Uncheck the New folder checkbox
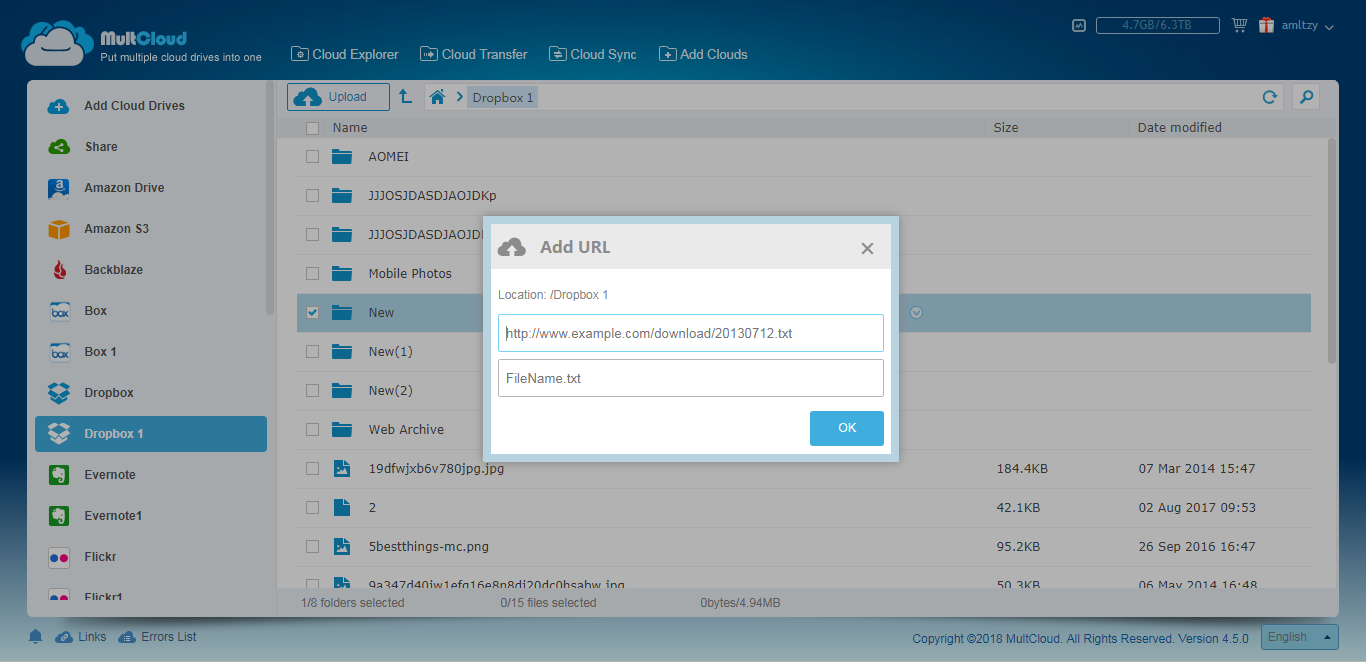 (313, 313)
